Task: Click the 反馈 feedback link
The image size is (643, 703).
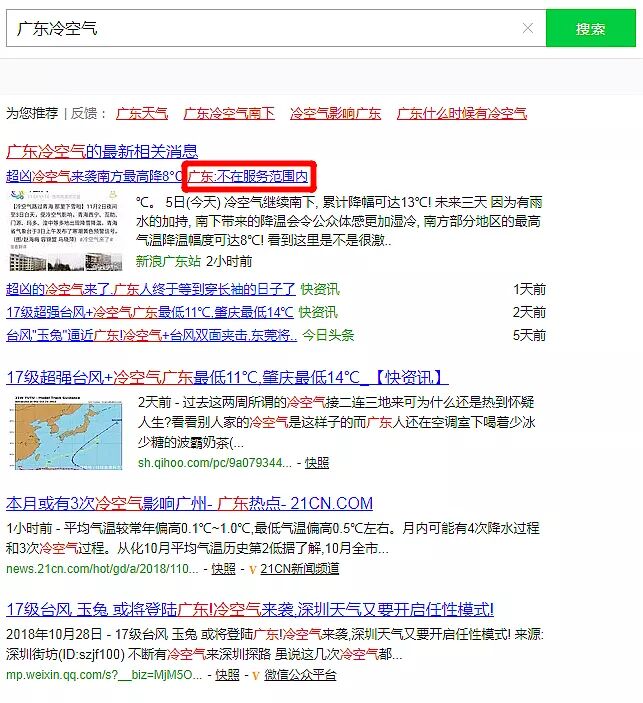Action: pyautogui.click(x=84, y=113)
